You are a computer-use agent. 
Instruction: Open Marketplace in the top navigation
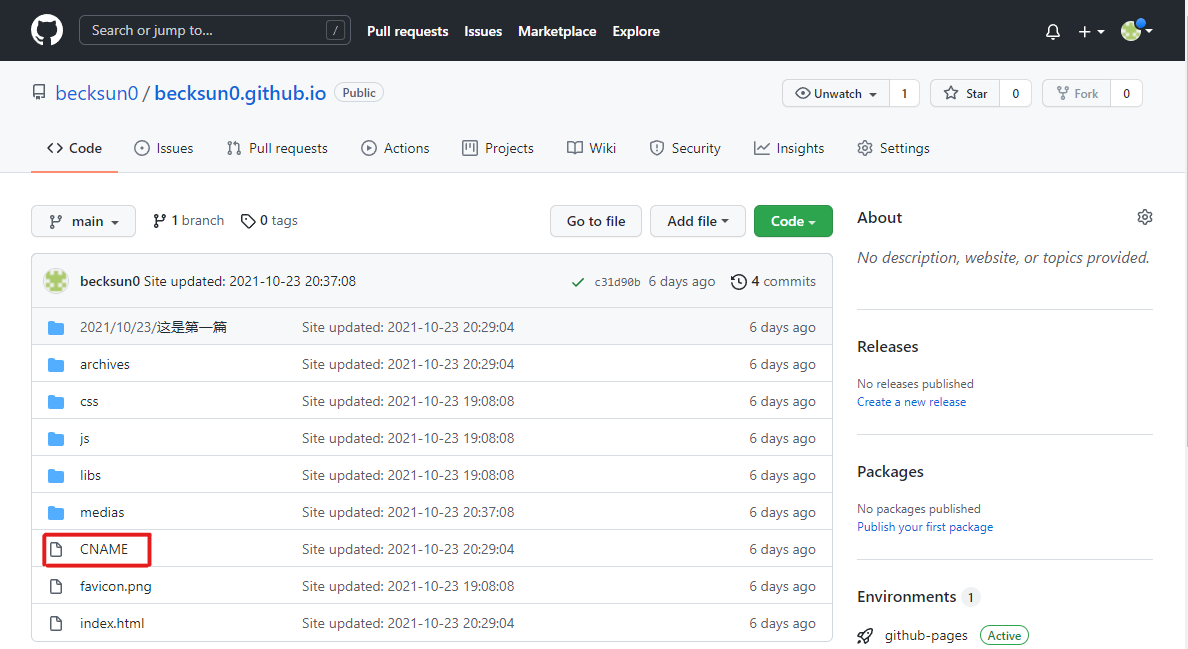pyautogui.click(x=557, y=31)
